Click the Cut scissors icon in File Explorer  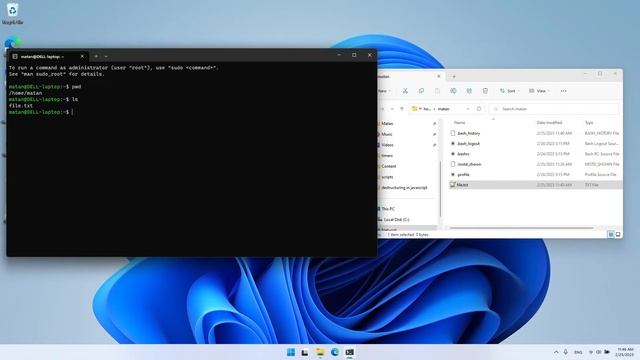point(405,91)
